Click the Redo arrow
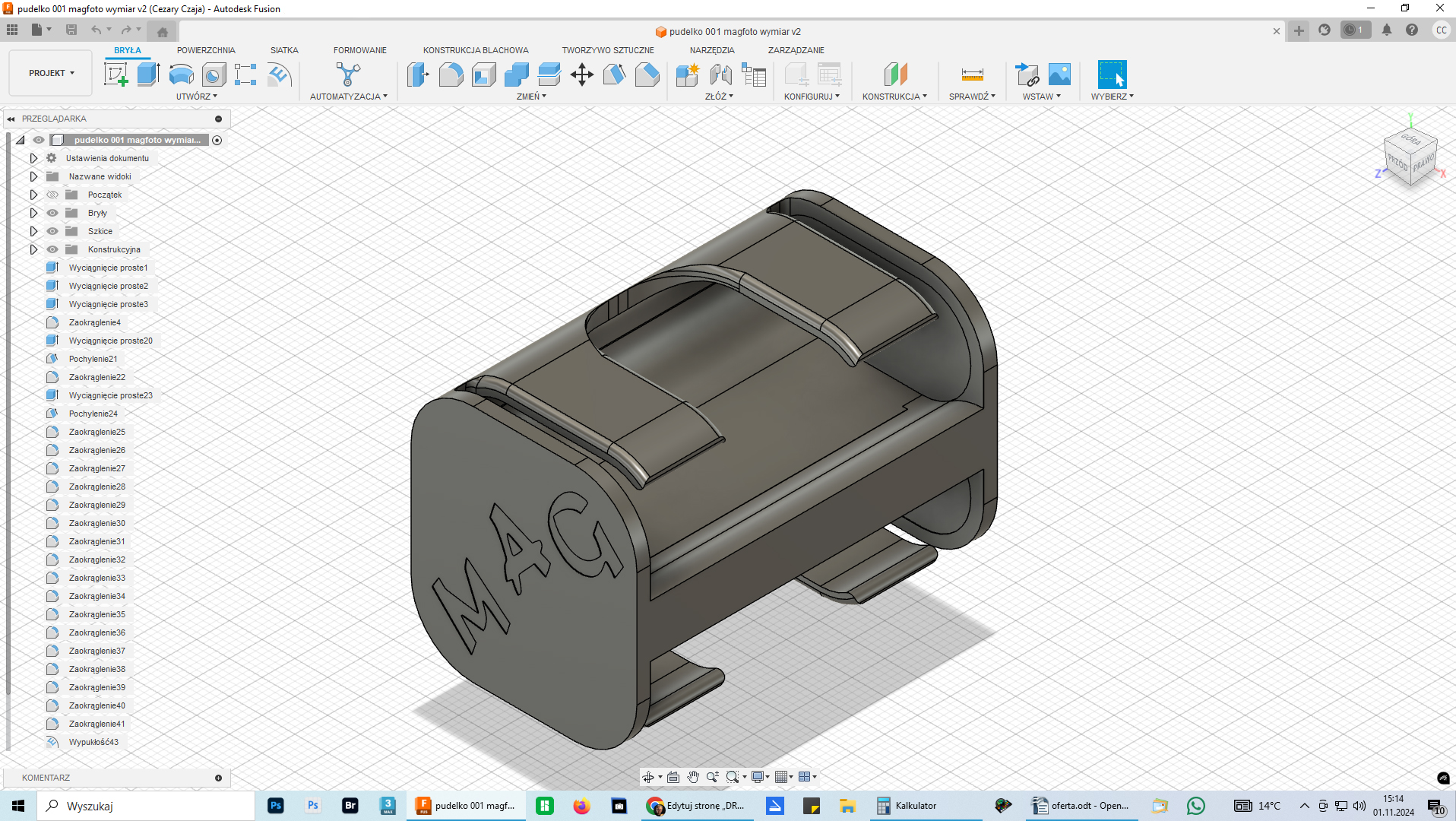 pyautogui.click(x=126, y=30)
